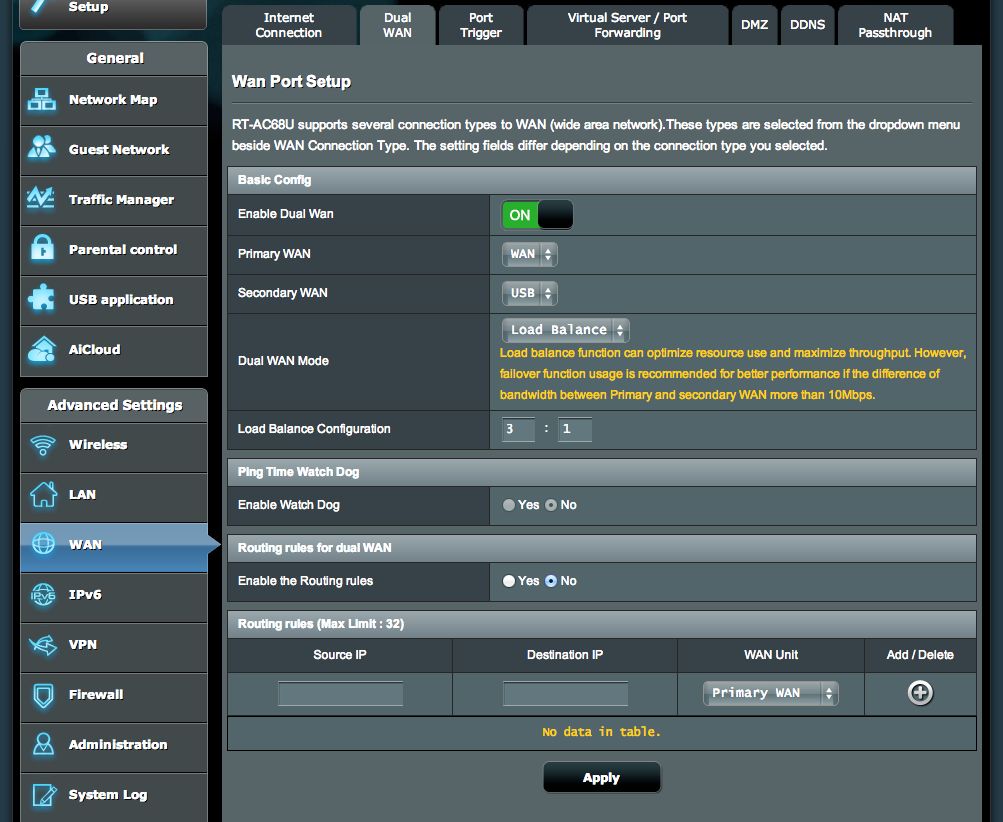This screenshot has width=1003, height=822.
Task: Open Parental control settings
Action: [x=114, y=250]
